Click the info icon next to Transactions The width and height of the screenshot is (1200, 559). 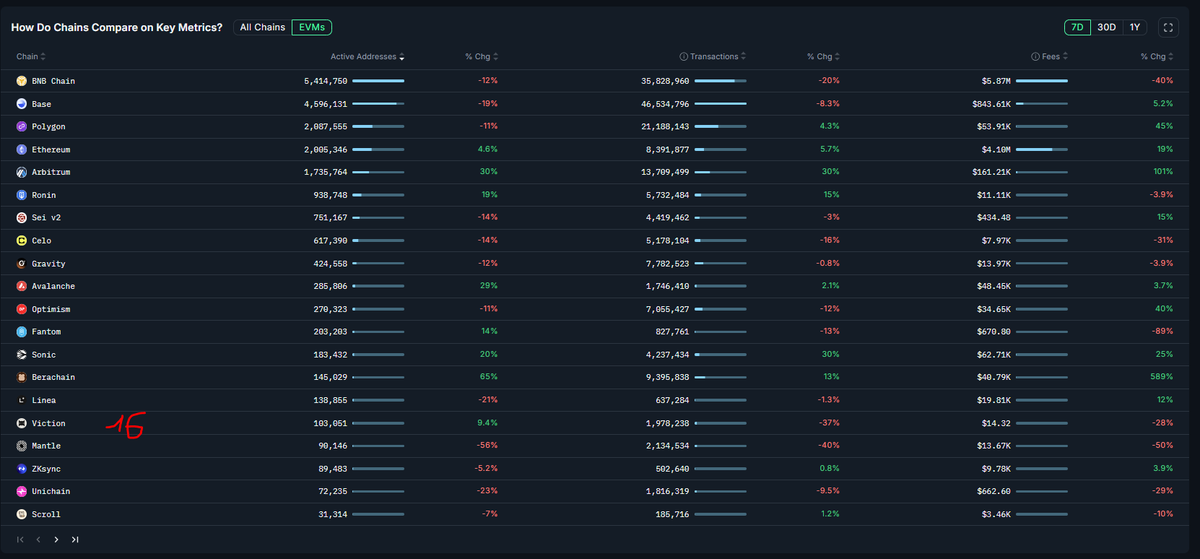click(684, 57)
